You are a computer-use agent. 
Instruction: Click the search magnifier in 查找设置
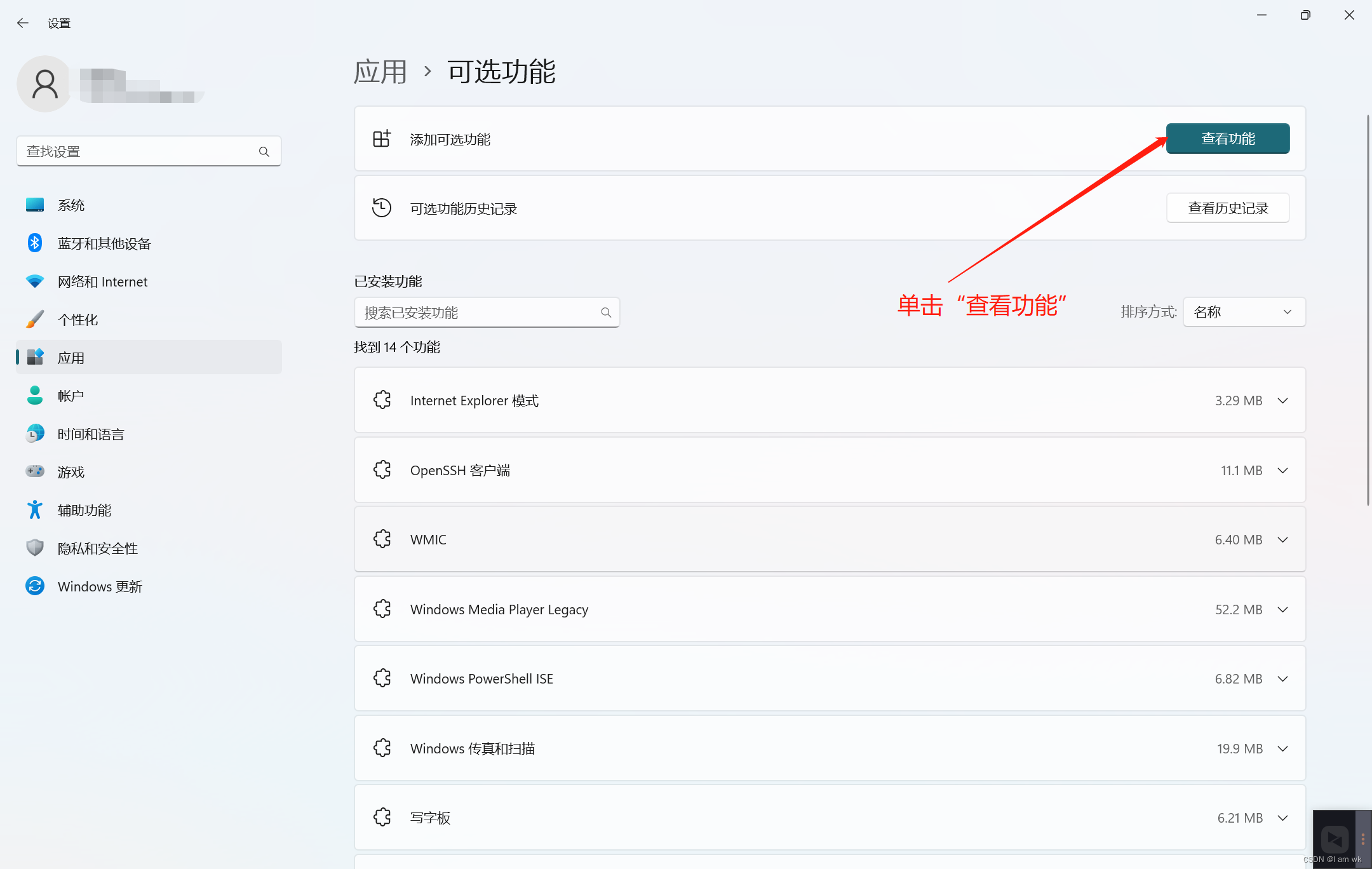click(x=264, y=152)
